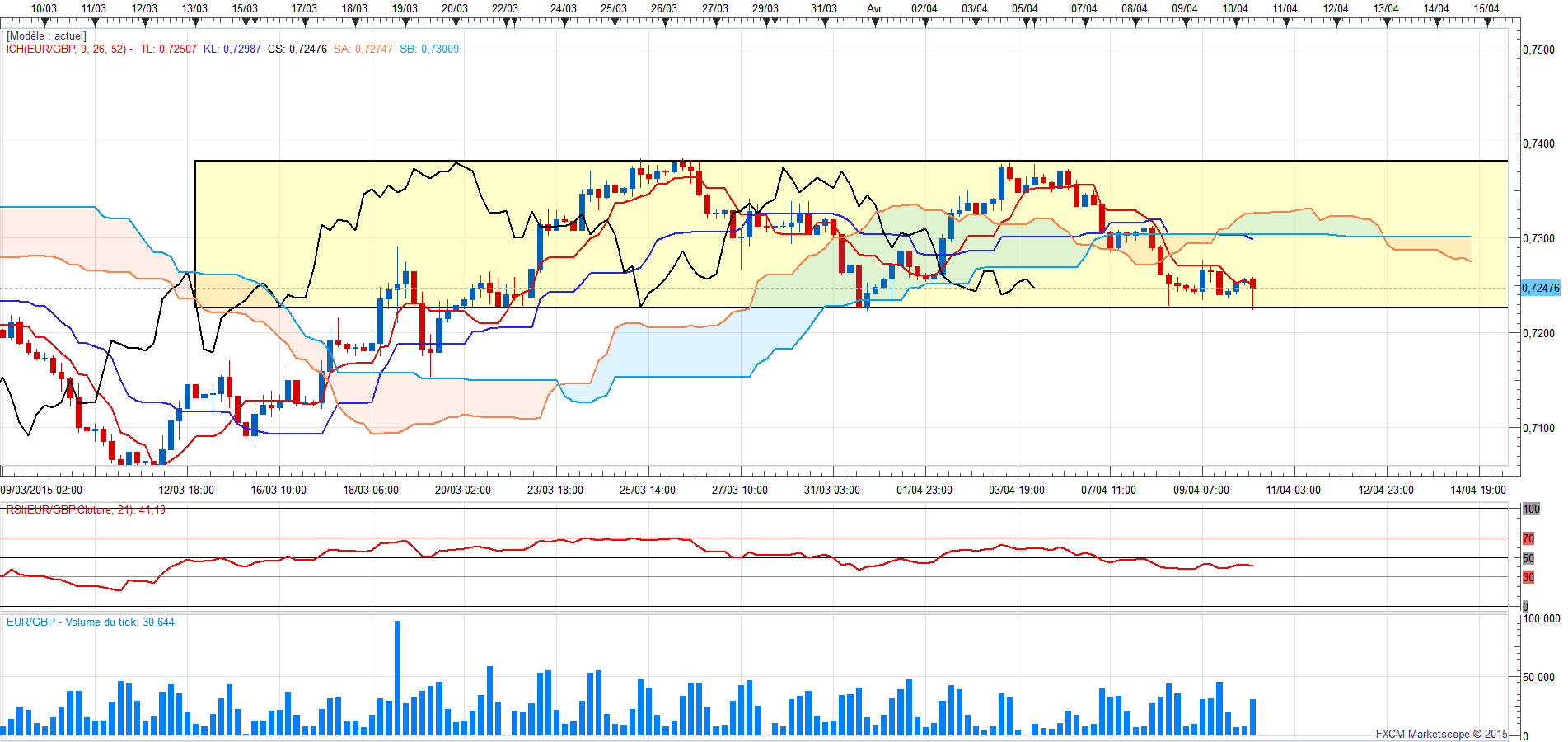The height and width of the screenshot is (742, 1568).
Task: Click the "01/04 23:00" time label
Action: 924,490
